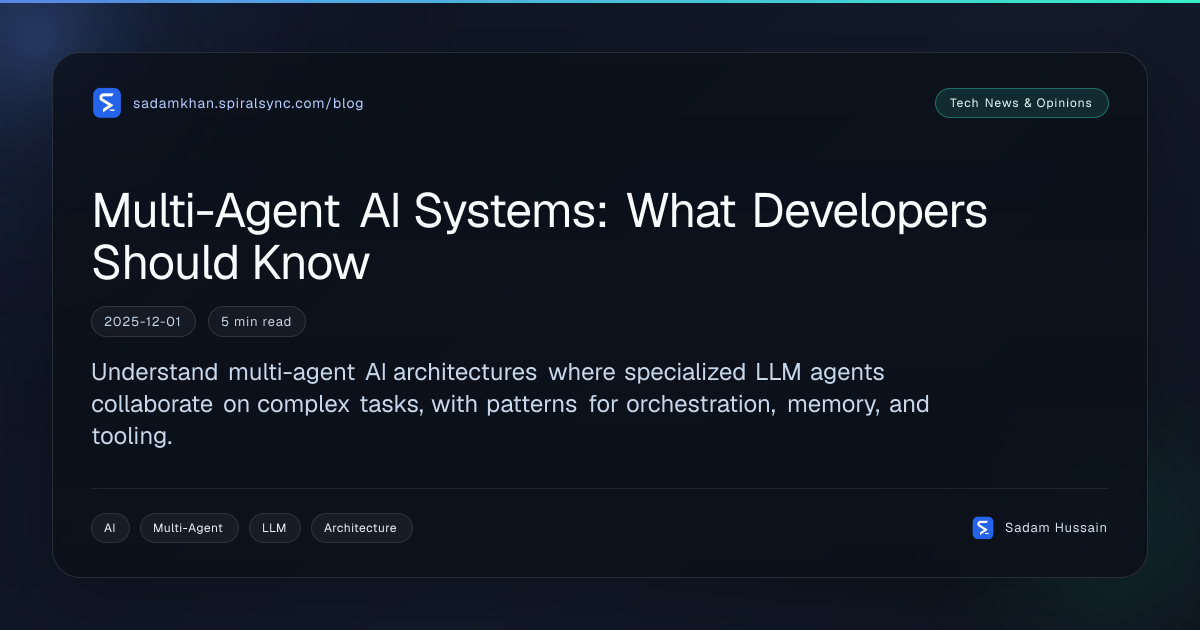The width and height of the screenshot is (1200, 630).
Task: Click the 2025-12-01 date pill
Action: tap(143, 322)
